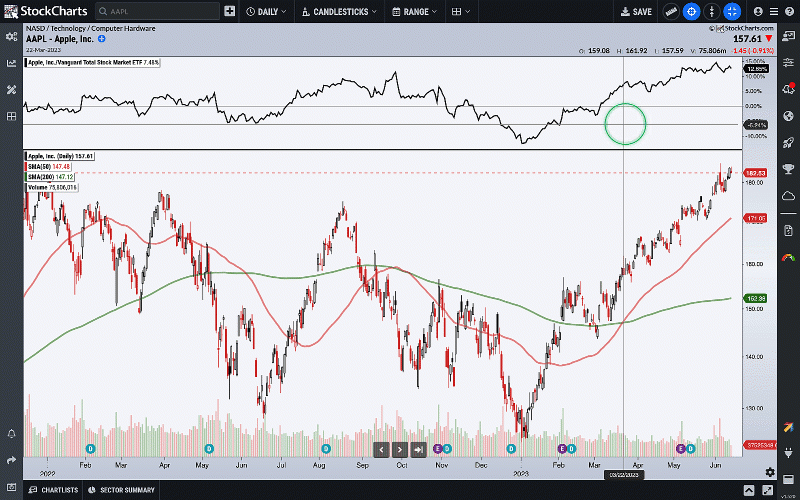Click the 182.53 price label on axis
Screen dimensions: 800x500
pos(756,173)
